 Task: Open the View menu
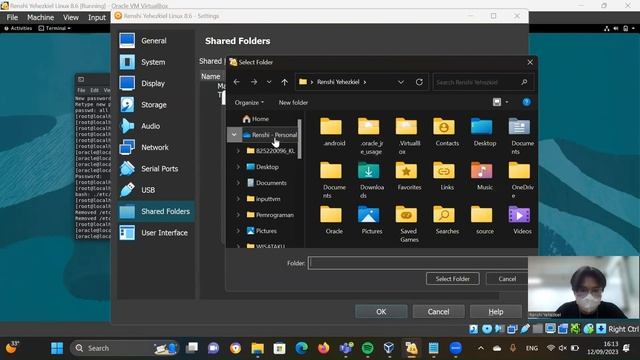(71, 17)
